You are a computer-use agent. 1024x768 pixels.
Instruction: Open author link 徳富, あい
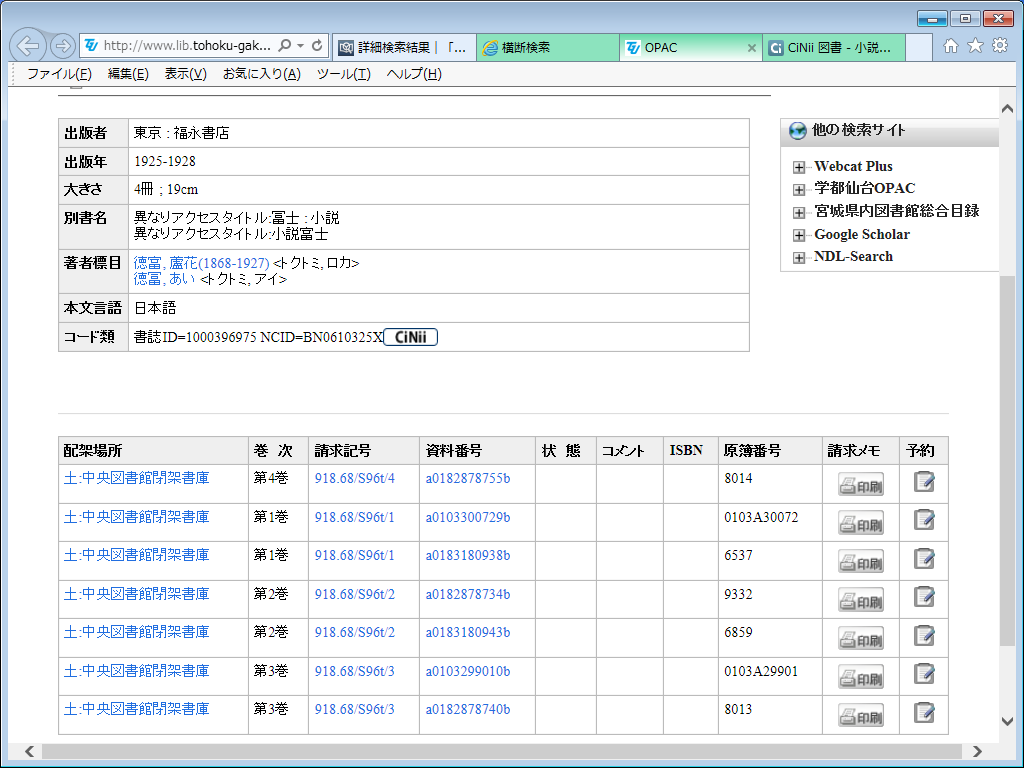(x=165, y=279)
